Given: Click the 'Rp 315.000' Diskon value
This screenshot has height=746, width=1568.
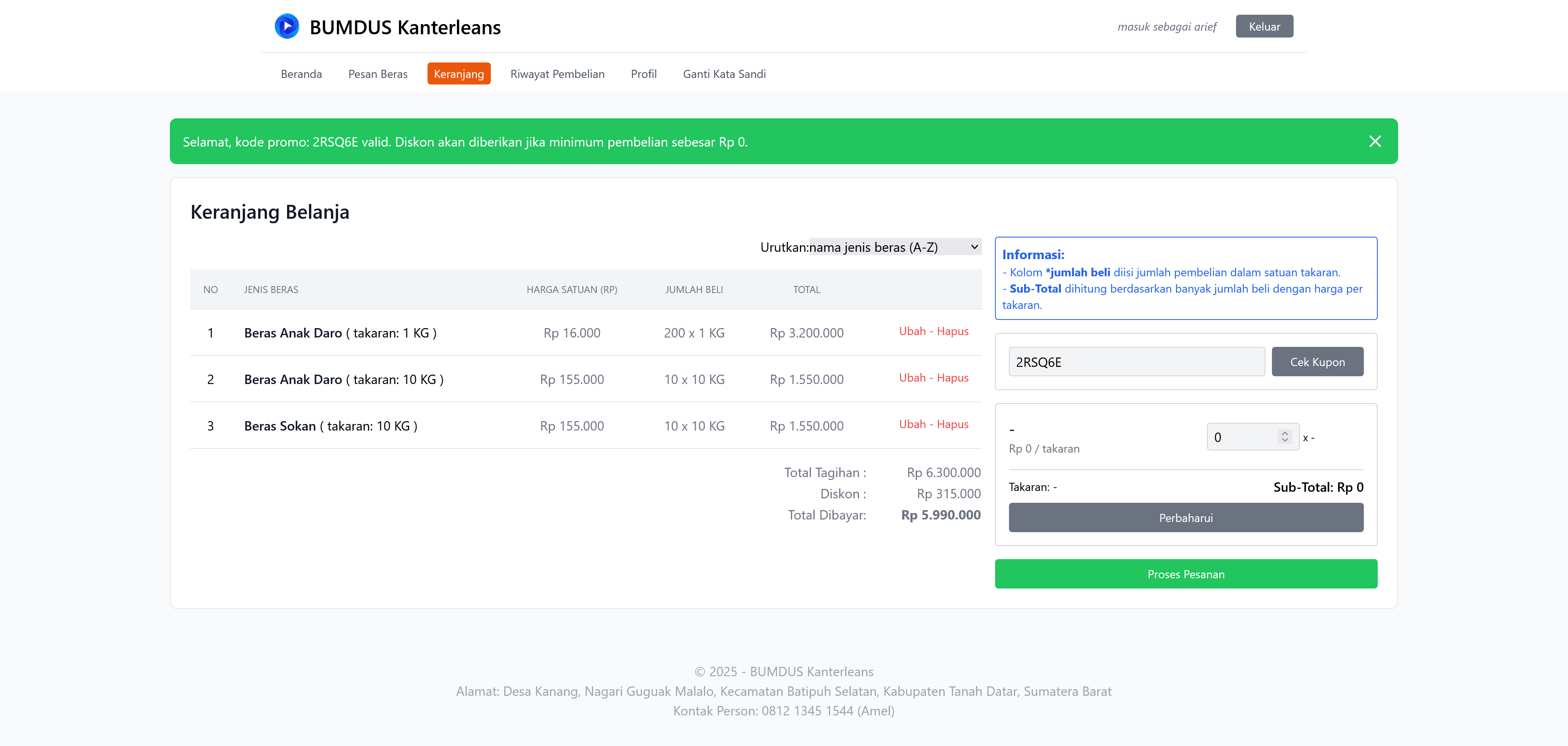Looking at the screenshot, I should [x=948, y=493].
